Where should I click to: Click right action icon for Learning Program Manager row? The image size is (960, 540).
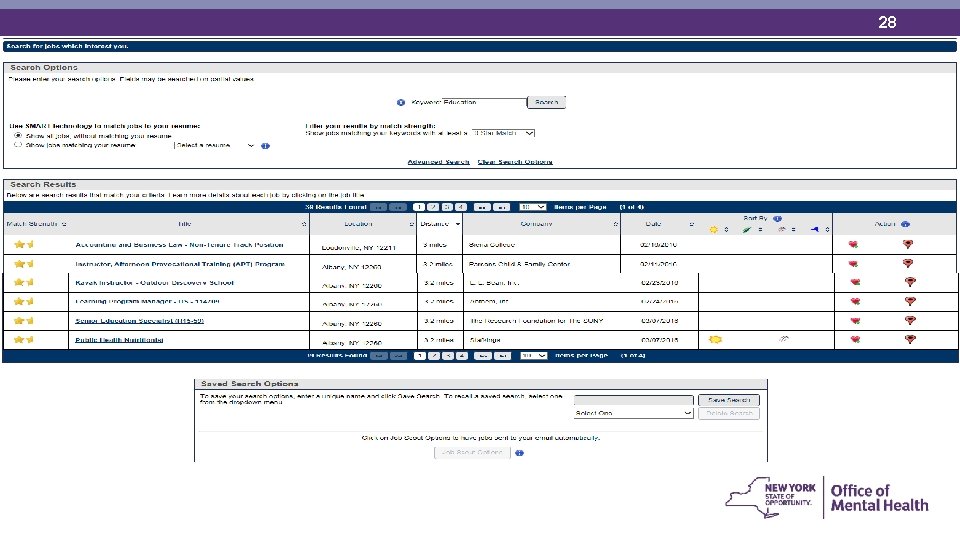coord(910,301)
